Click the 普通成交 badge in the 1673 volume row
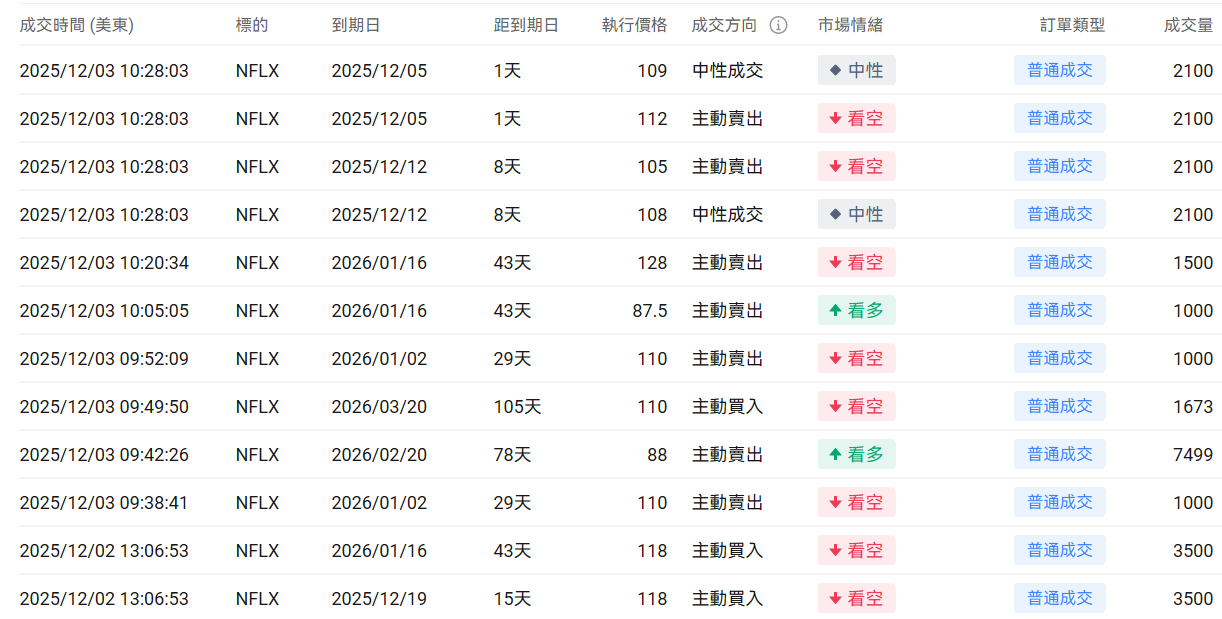1222x619 pixels. 1059,406
